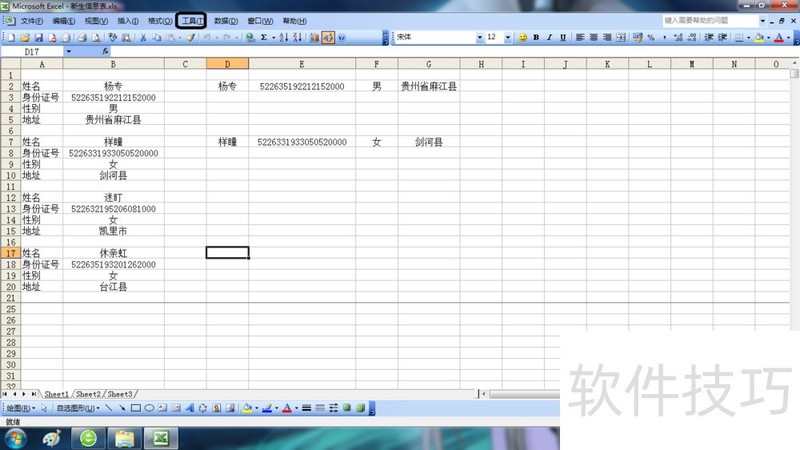Image resolution: width=800 pixels, height=450 pixels.
Task: Select the oval drawing tool
Action: (149, 408)
